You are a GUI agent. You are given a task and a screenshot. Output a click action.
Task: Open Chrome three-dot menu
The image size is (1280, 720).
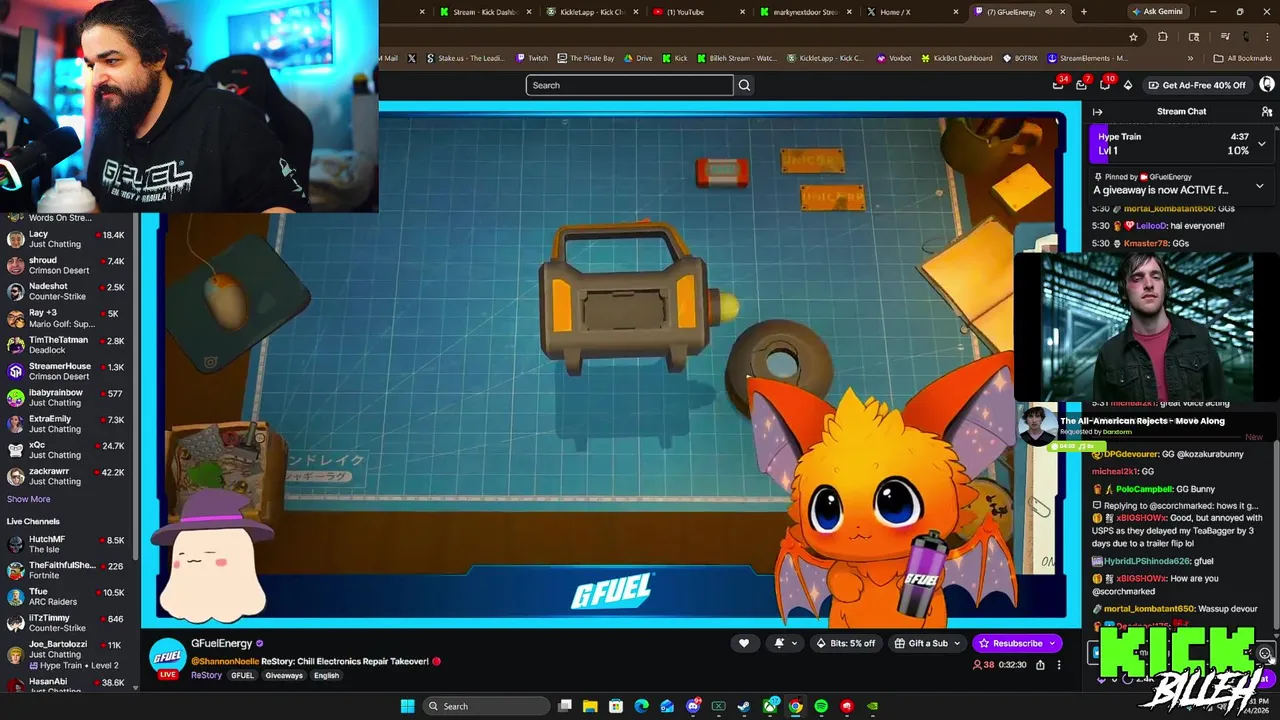click(1265, 37)
